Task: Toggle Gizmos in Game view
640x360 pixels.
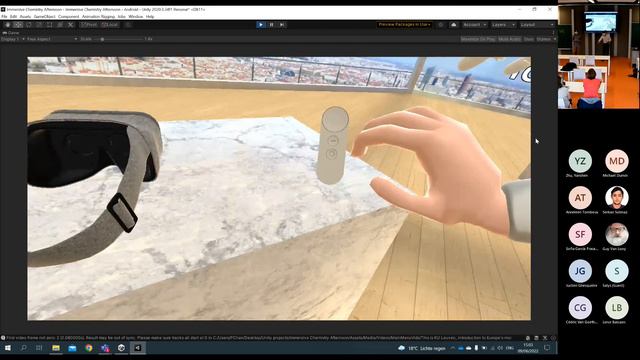Action: click(544, 39)
